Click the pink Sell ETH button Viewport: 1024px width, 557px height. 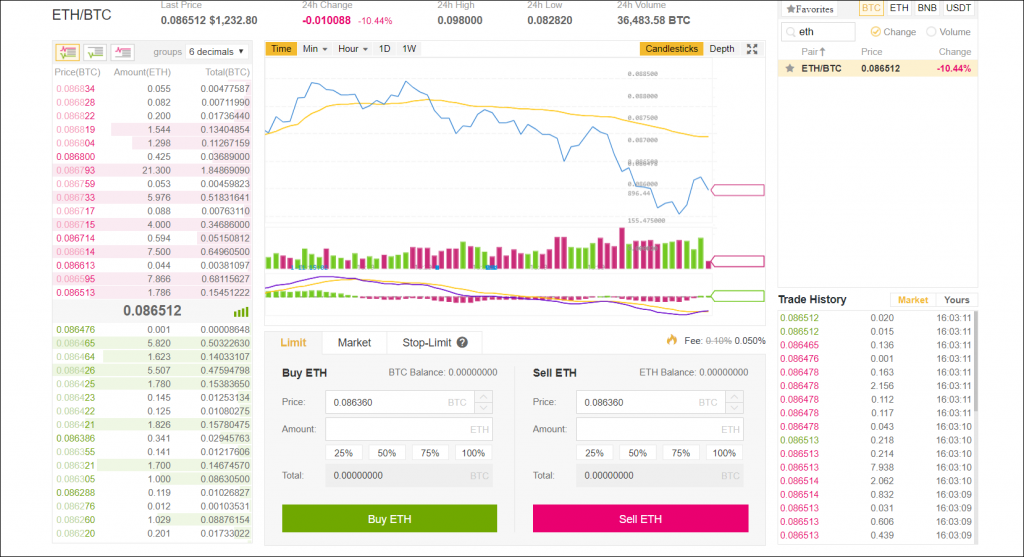point(641,518)
